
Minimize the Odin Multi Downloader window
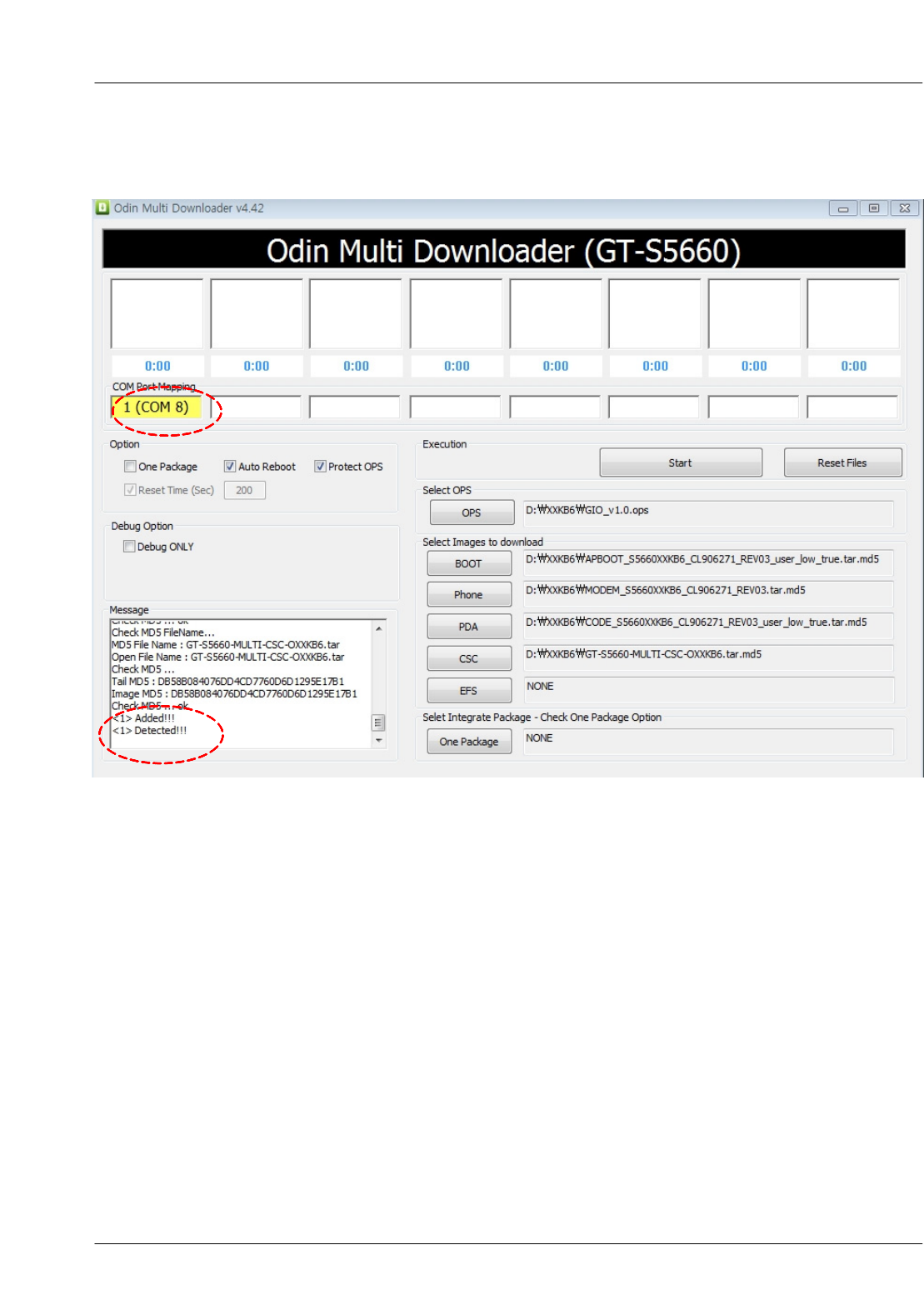pos(843,208)
